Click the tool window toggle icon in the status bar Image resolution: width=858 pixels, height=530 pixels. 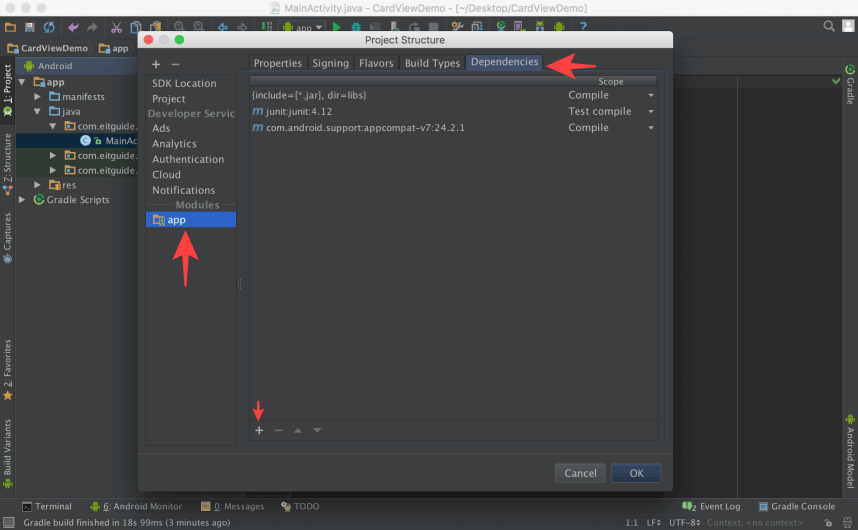[9, 523]
